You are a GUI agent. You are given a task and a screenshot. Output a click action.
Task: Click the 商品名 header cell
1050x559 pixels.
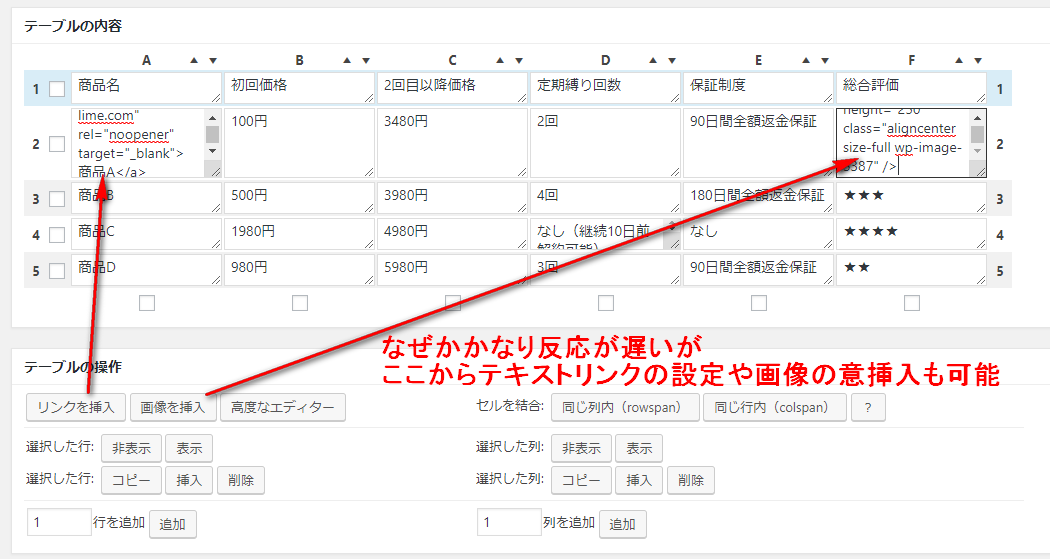tap(145, 87)
